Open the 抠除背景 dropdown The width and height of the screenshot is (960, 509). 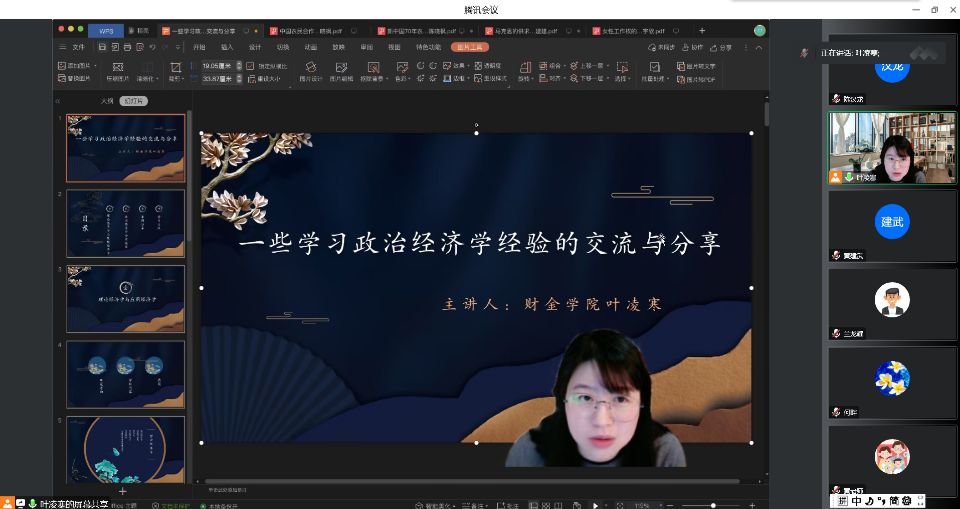373,72
